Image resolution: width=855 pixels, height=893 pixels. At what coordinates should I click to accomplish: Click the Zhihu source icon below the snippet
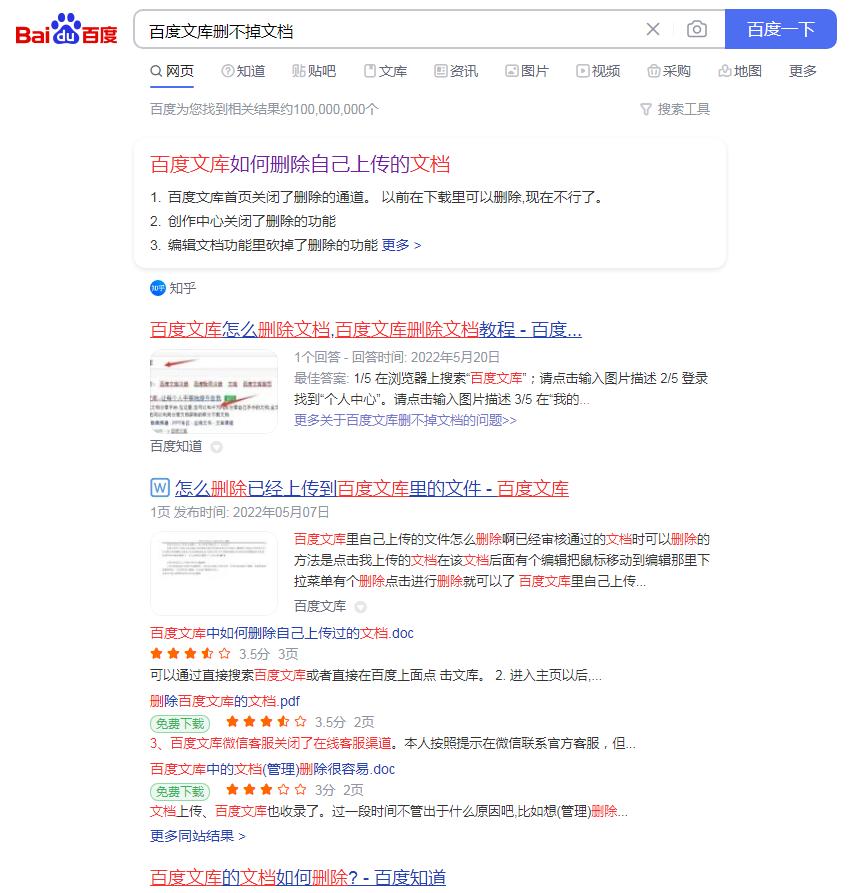point(157,288)
